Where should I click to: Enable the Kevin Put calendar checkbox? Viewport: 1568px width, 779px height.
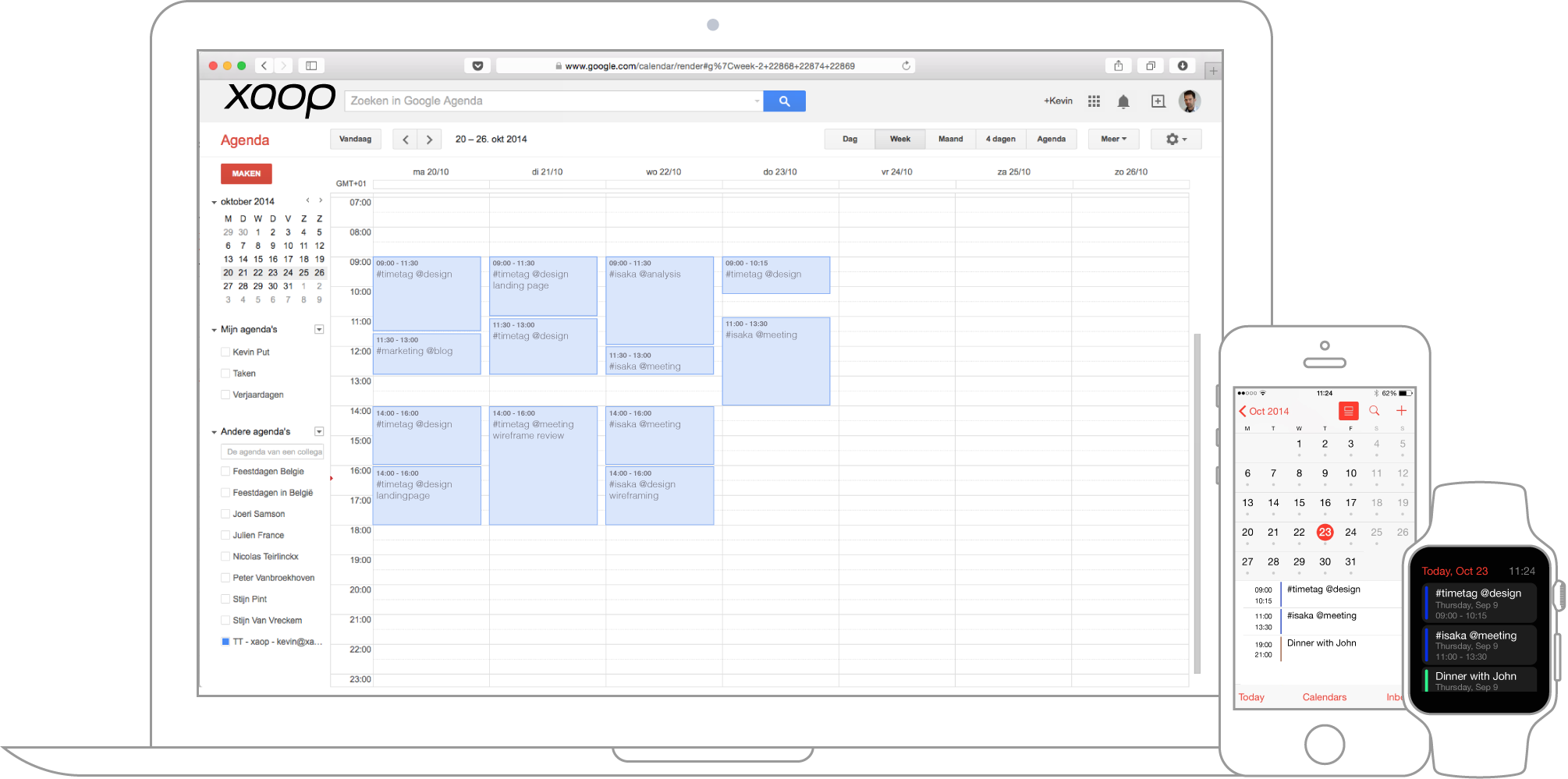click(x=225, y=352)
